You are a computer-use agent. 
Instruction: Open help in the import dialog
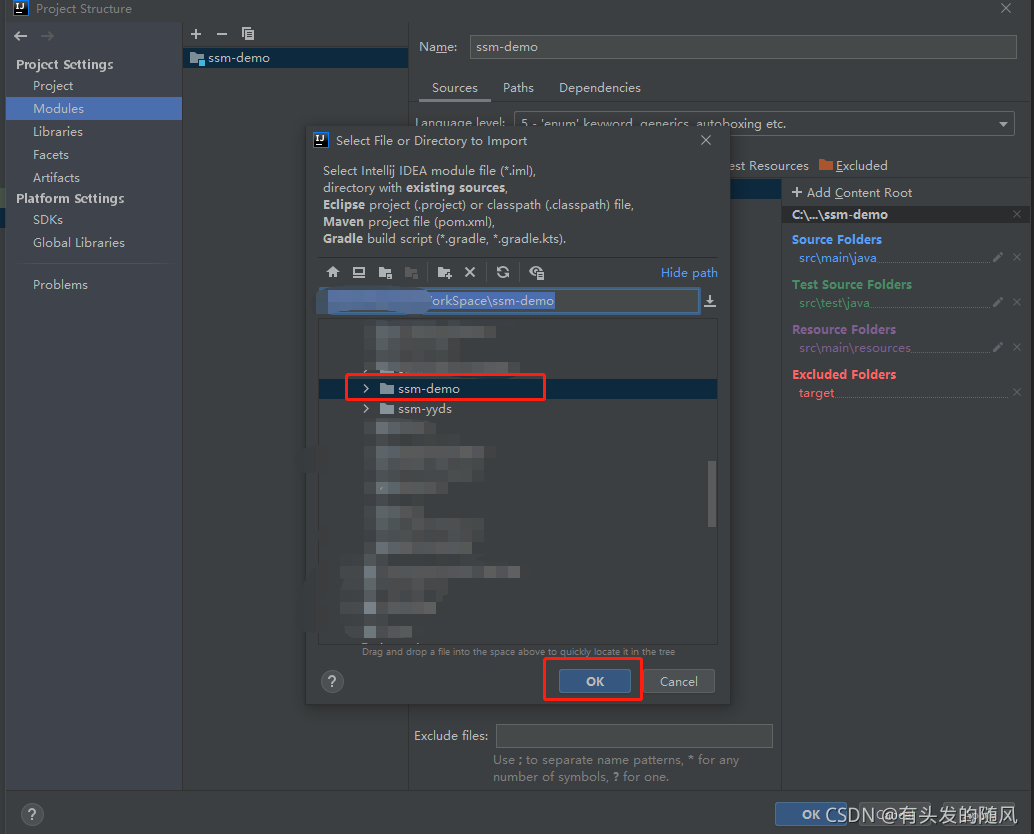(x=332, y=682)
